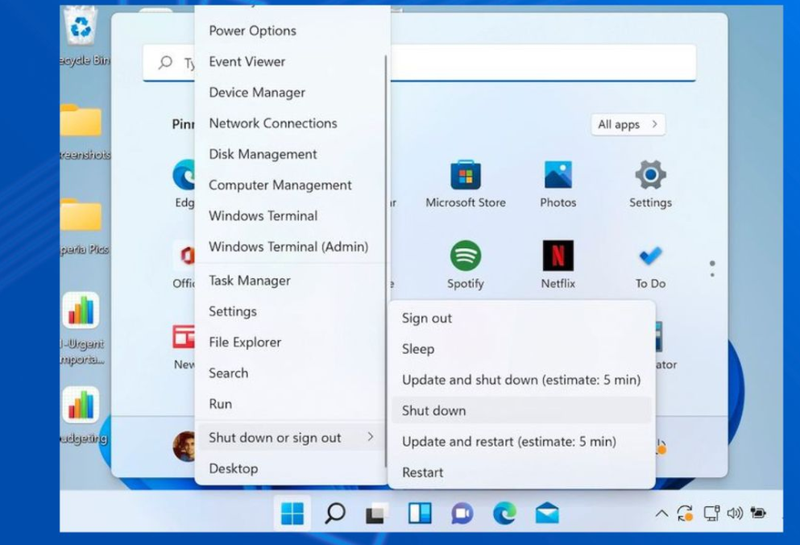
Task: Expand the Shut down or sign out submenu
Action: [x=291, y=437]
